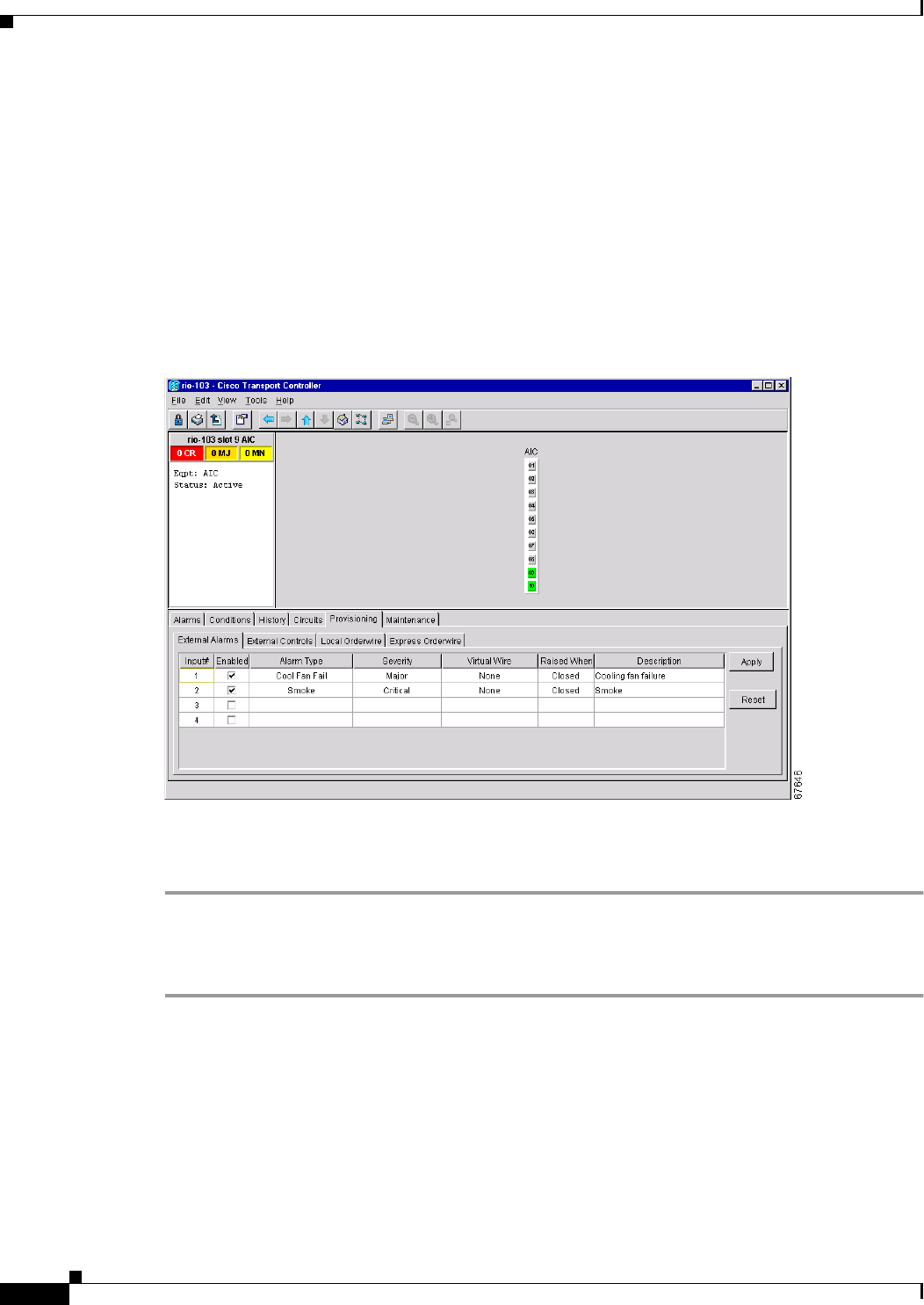Change the Critical severity cell
Viewport: 924px width, 1305px height.
pos(397,691)
